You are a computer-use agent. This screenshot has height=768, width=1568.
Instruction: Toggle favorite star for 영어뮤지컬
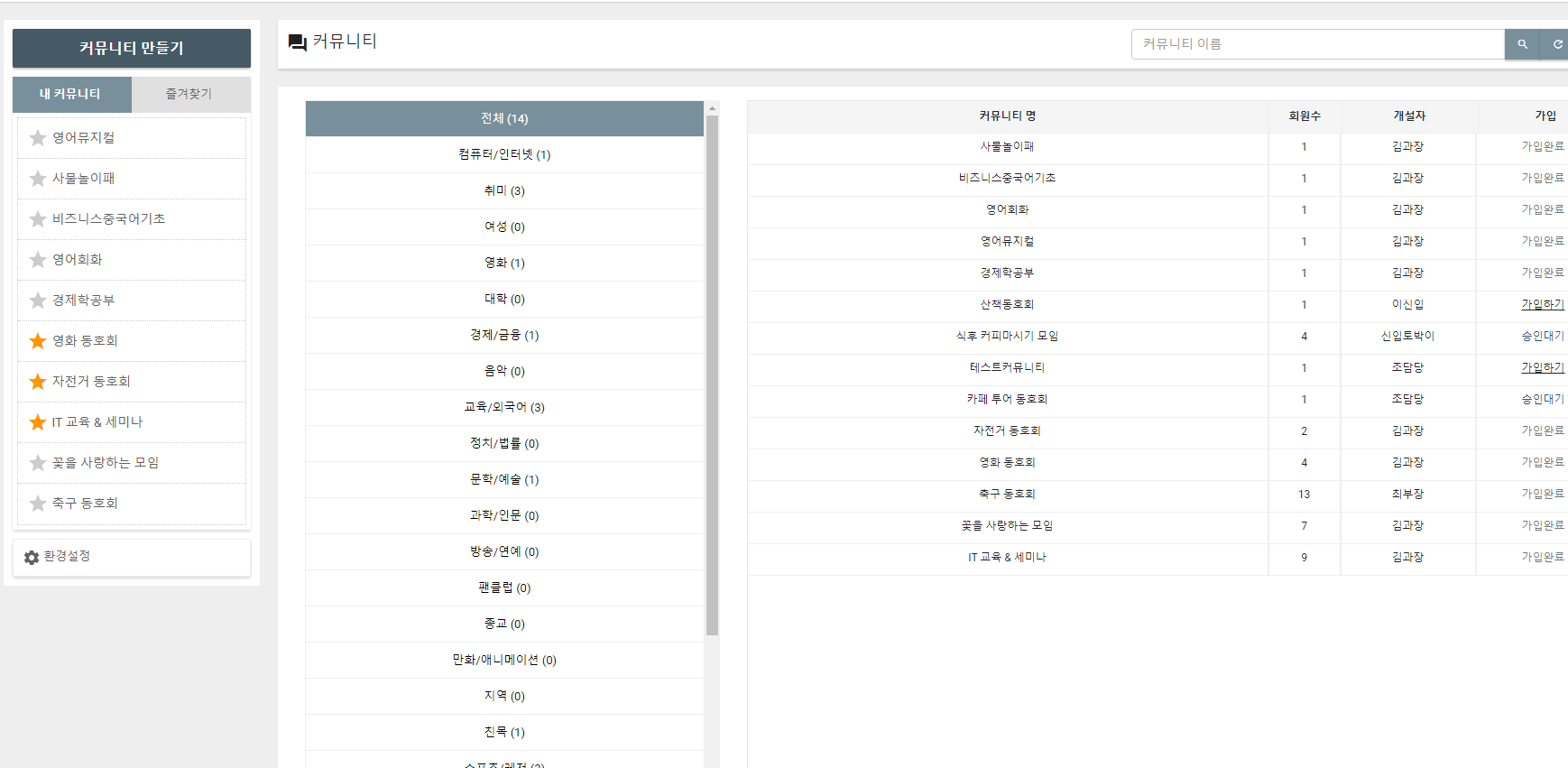click(x=38, y=138)
